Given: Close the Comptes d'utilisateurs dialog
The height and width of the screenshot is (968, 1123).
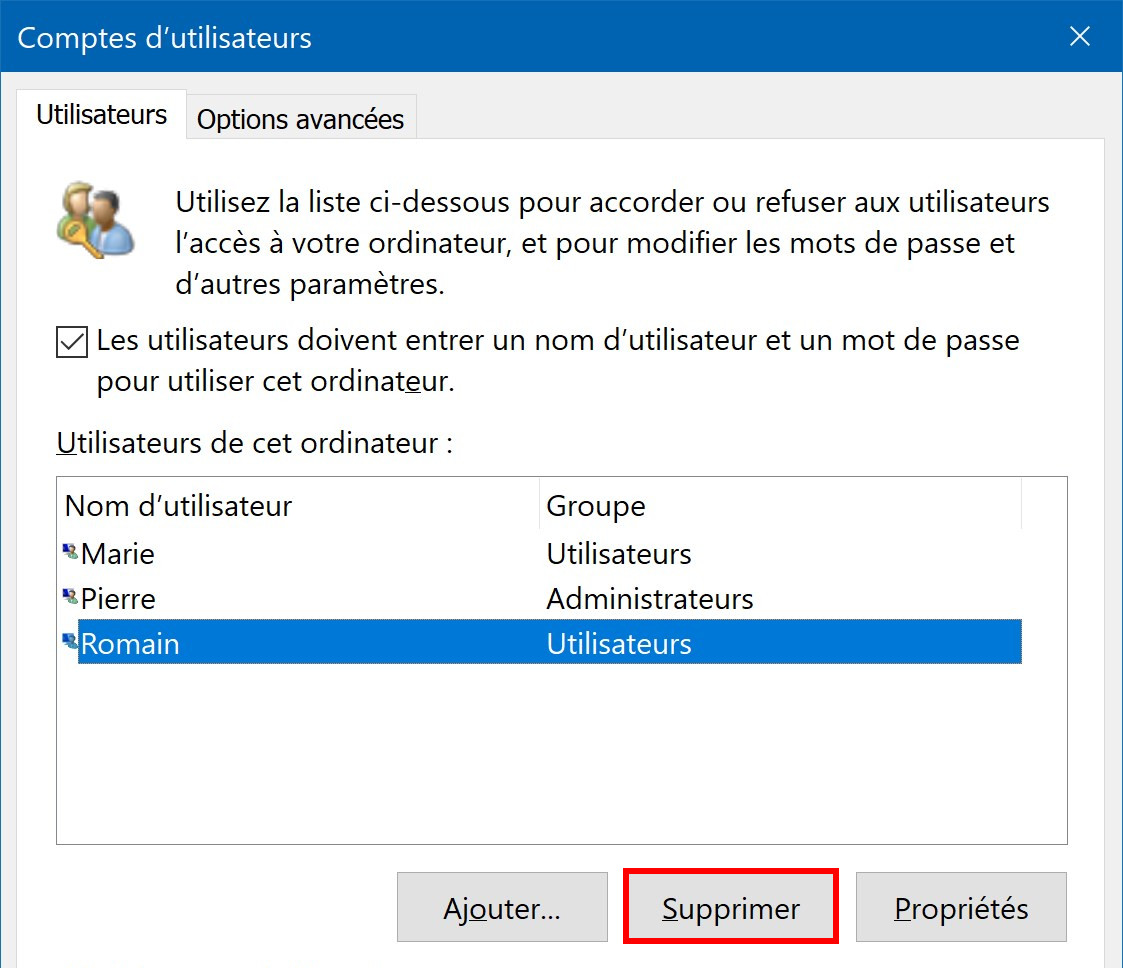Looking at the screenshot, I should pyautogui.click(x=1079, y=36).
